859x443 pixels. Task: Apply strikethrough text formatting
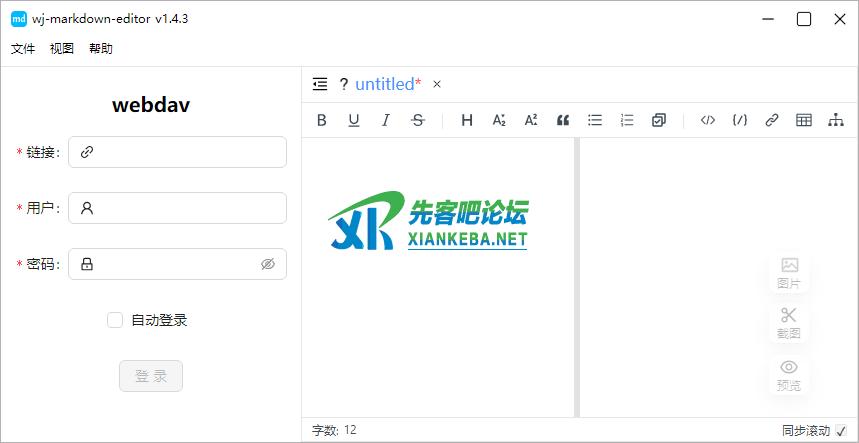pos(418,120)
